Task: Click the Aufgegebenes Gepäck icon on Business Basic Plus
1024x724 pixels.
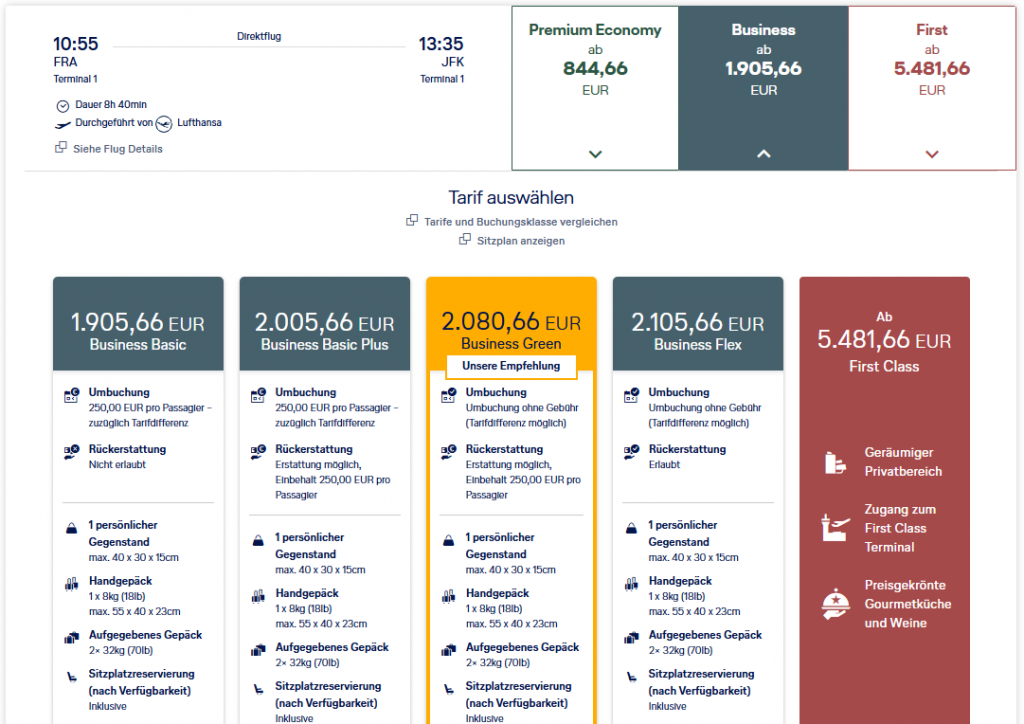Action: click(x=259, y=648)
